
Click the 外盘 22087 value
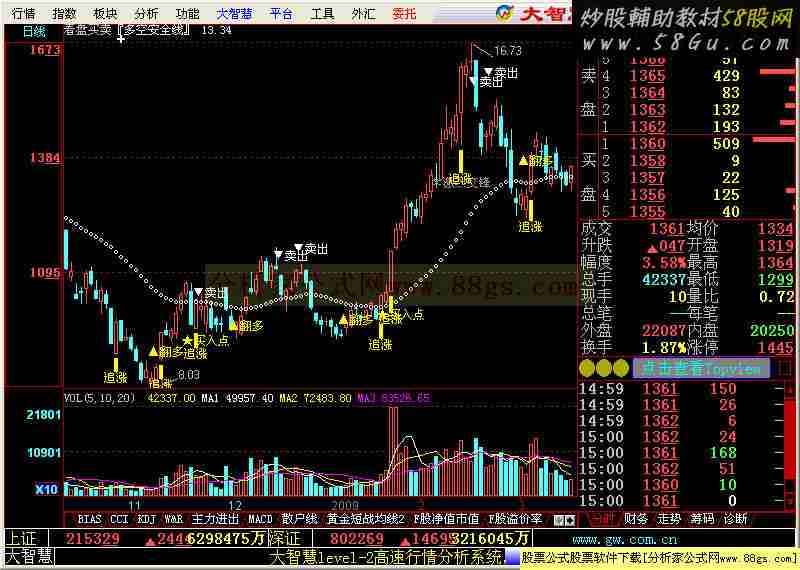pyautogui.click(x=663, y=331)
